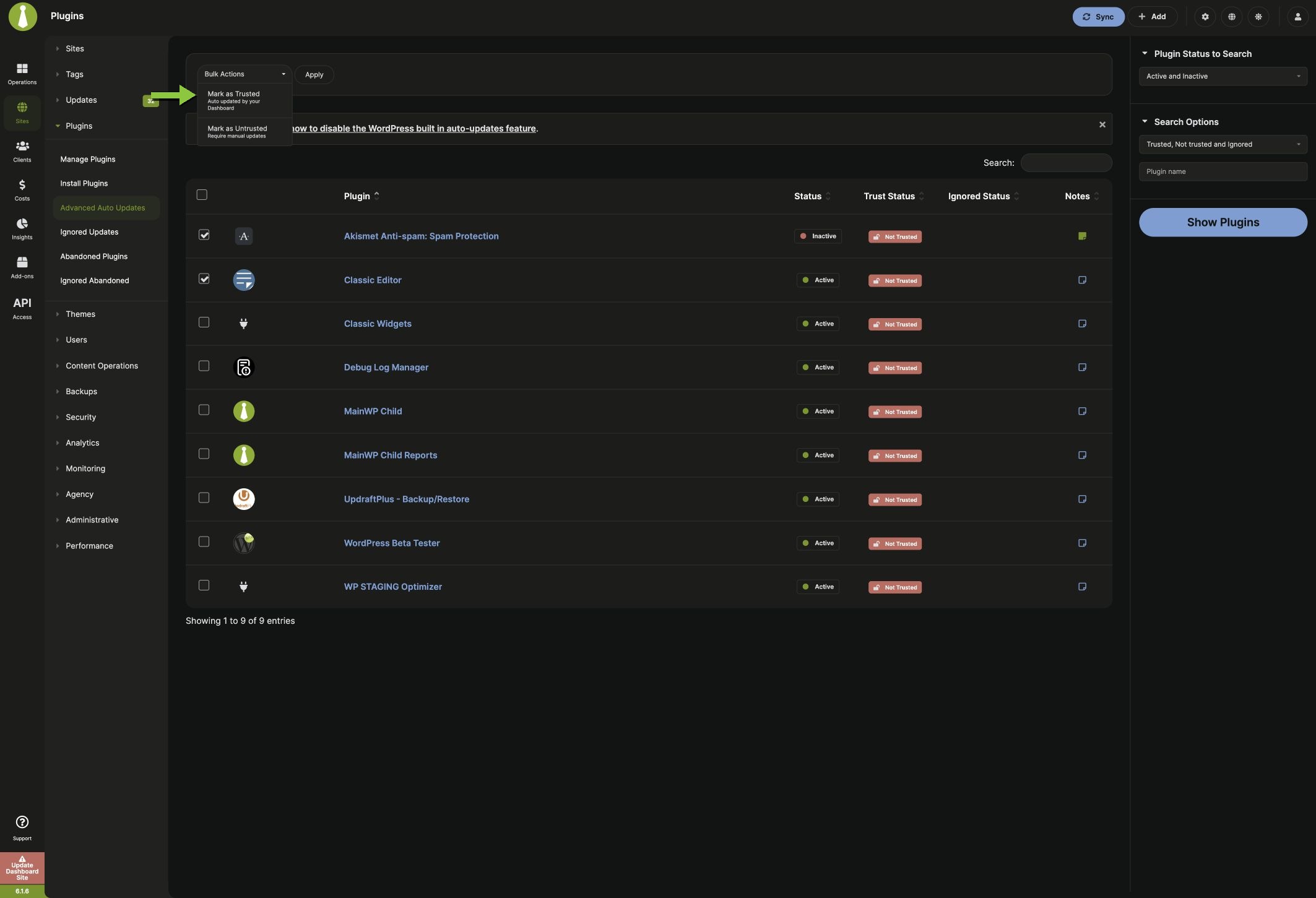Viewport: 1316px width, 898px height.
Task: Open the Costs sidebar section
Action: pos(22,190)
